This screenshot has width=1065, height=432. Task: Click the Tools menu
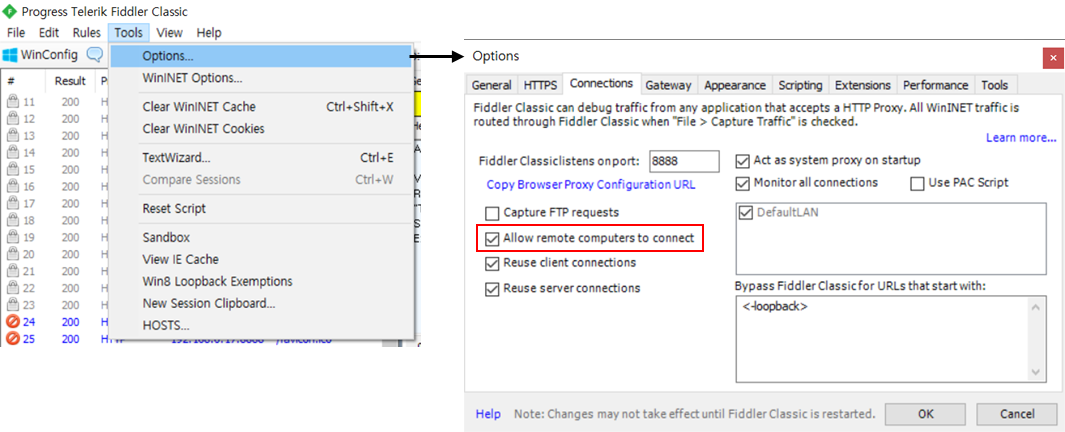(128, 33)
